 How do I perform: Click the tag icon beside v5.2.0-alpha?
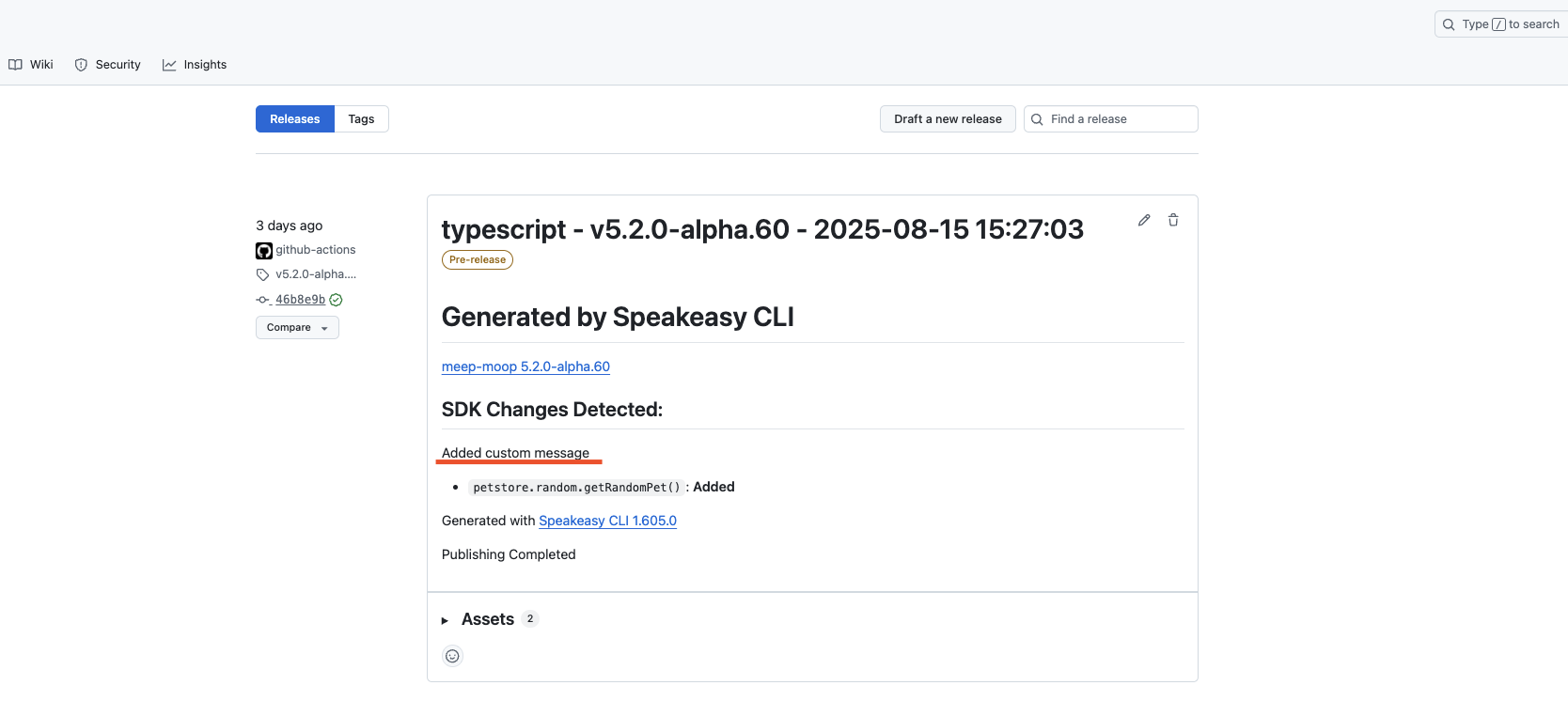pos(262,275)
